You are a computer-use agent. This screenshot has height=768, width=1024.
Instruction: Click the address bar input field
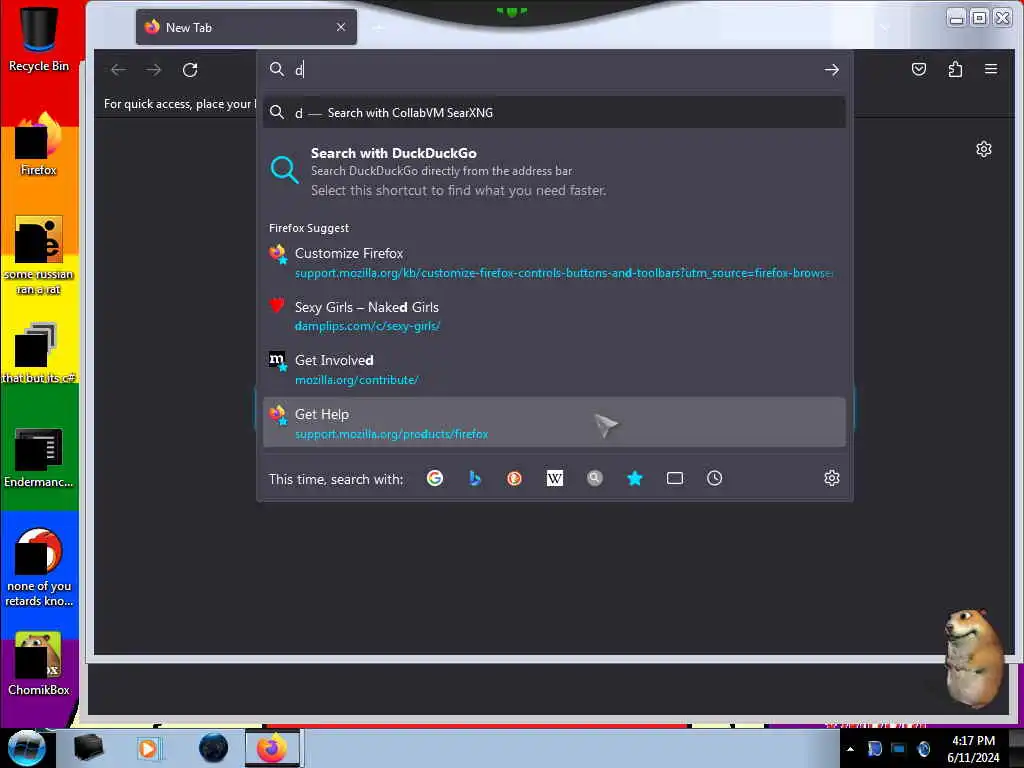tap(555, 69)
